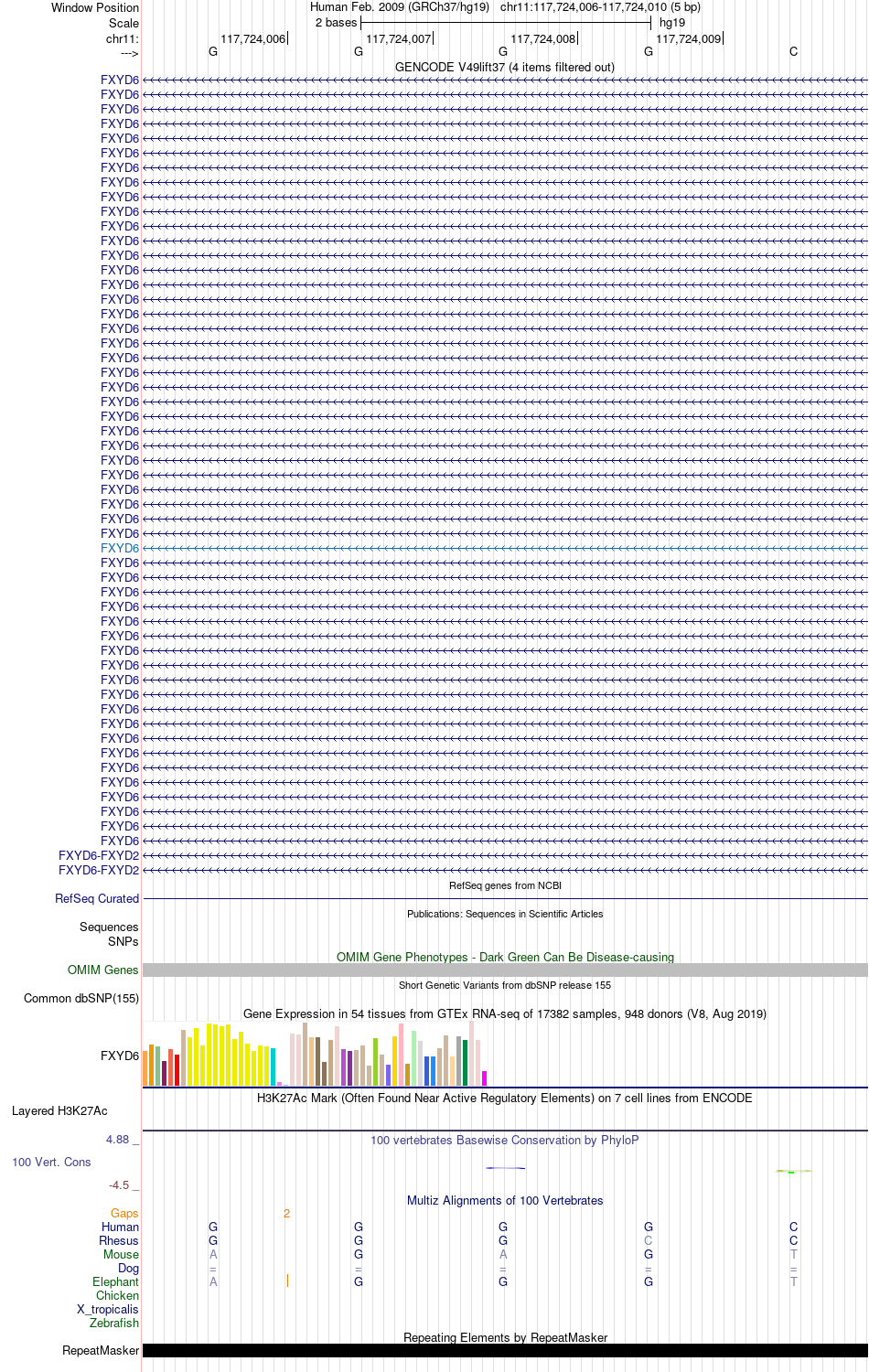Image resolution: width=869 pixels, height=1372 pixels.
Task: Open 'GENCODE V49lift37 (4 items filtered out)' track title
Action: (x=505, y=67)
